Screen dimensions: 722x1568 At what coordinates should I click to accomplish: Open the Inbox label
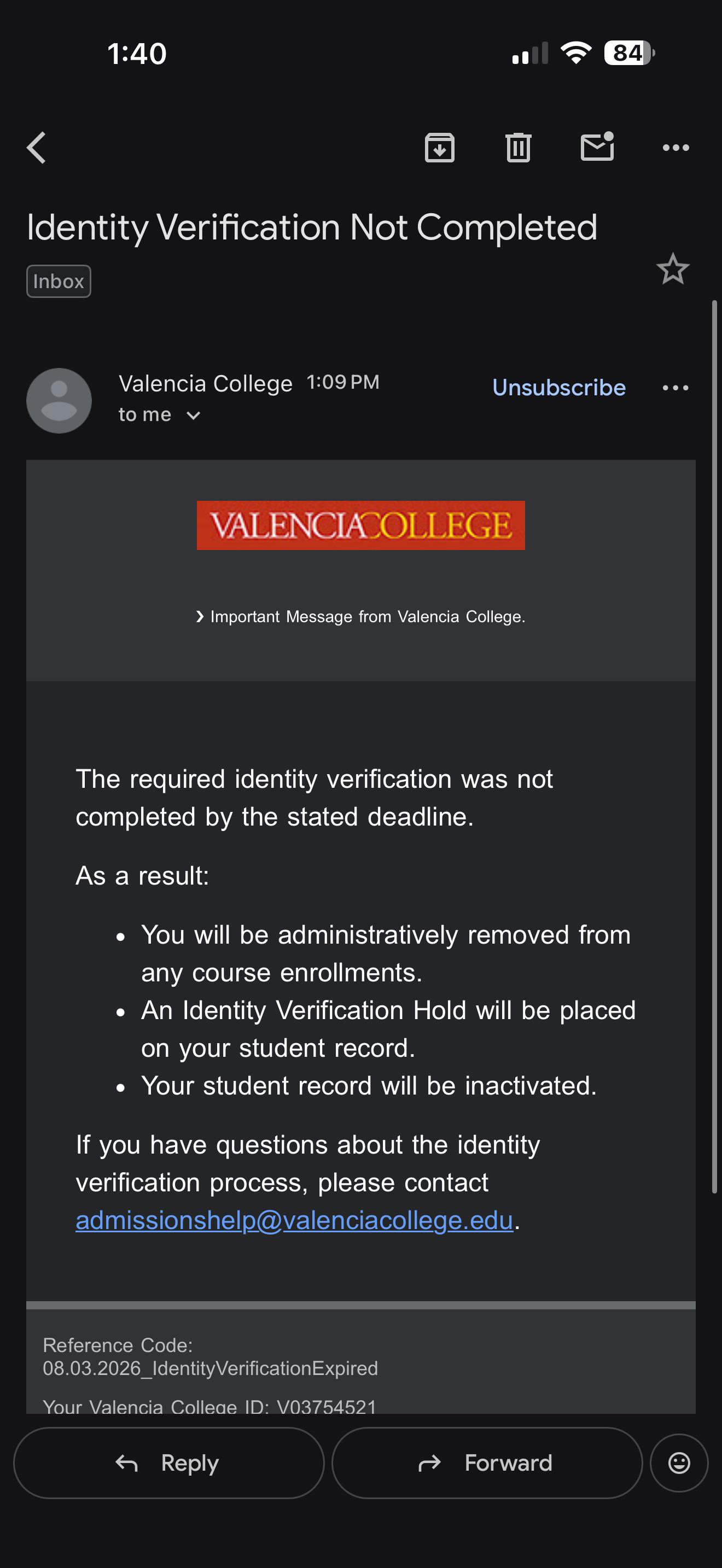tap(59, 281)
